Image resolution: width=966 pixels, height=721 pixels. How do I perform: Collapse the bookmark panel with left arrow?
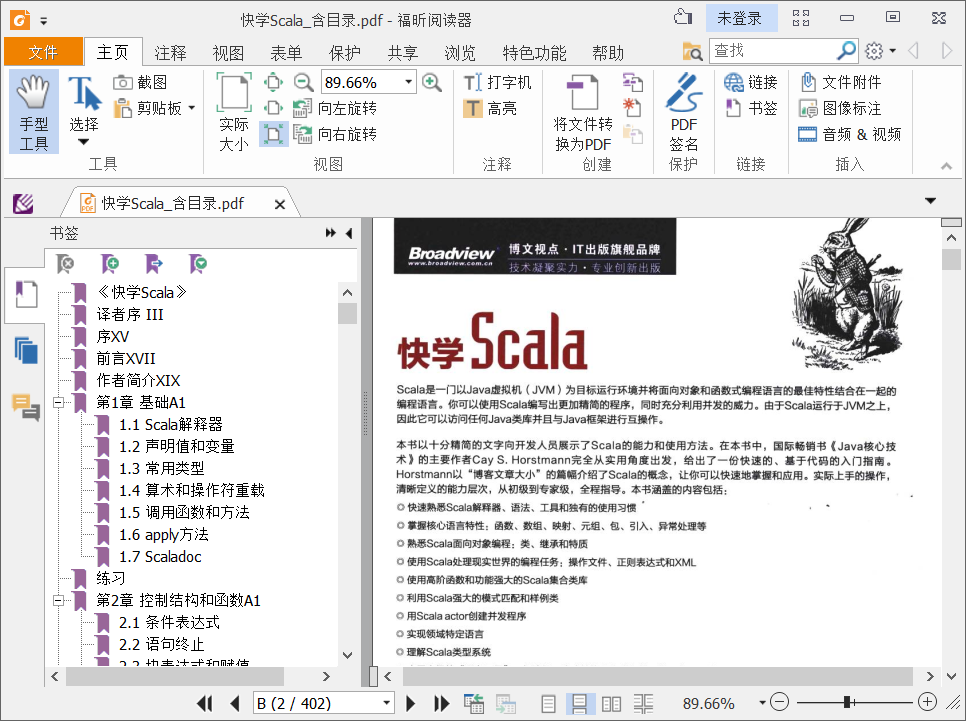click(x=349, y=233)
